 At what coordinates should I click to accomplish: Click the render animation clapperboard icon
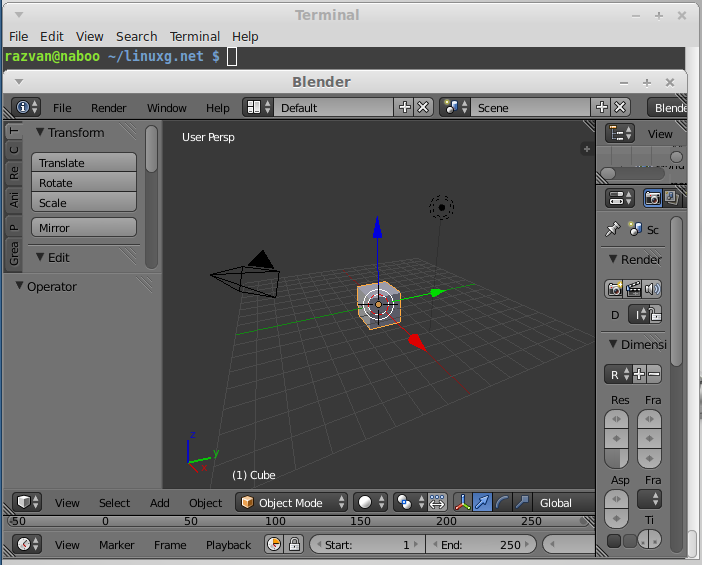[x=634, y=289]
